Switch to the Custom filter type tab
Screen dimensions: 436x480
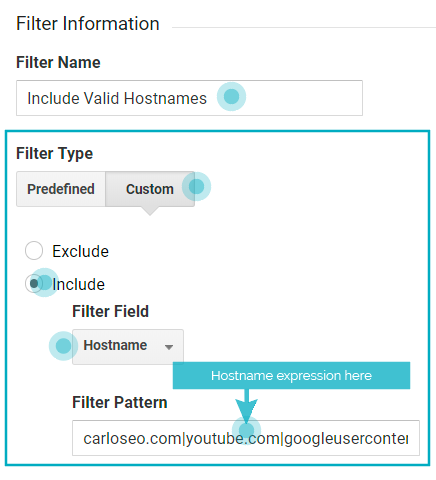[x=150, y=189]
